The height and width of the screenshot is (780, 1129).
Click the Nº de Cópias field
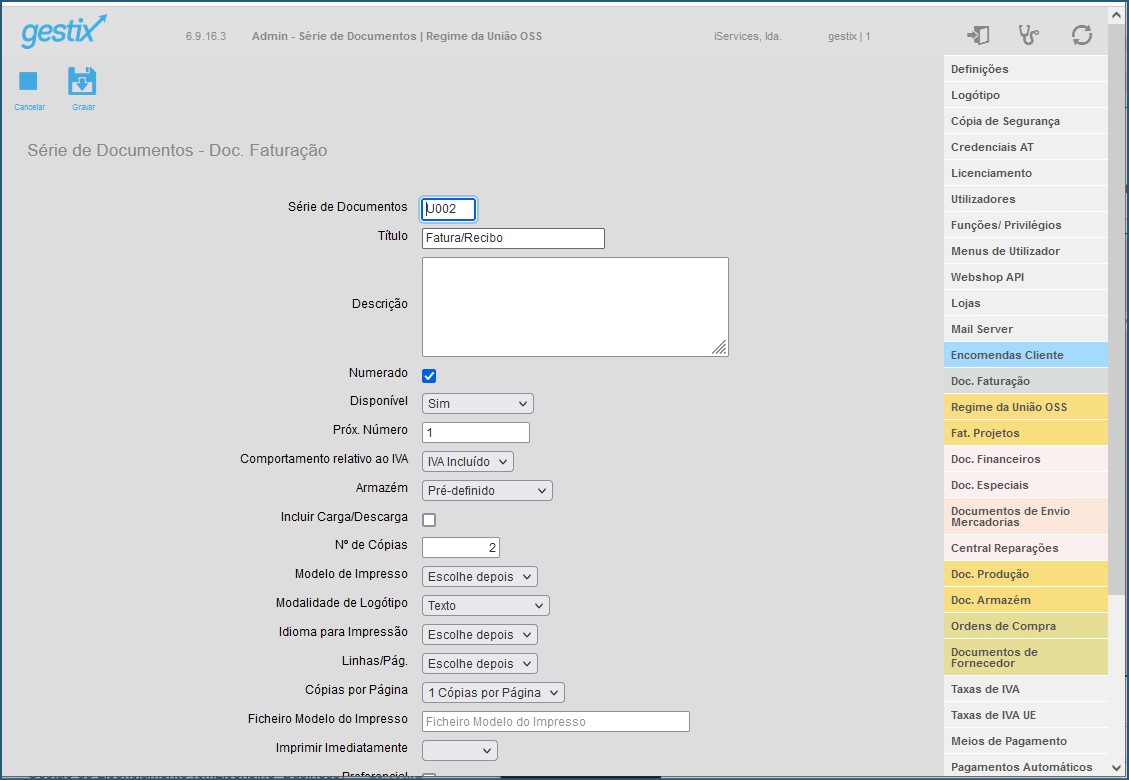(461, 547)
